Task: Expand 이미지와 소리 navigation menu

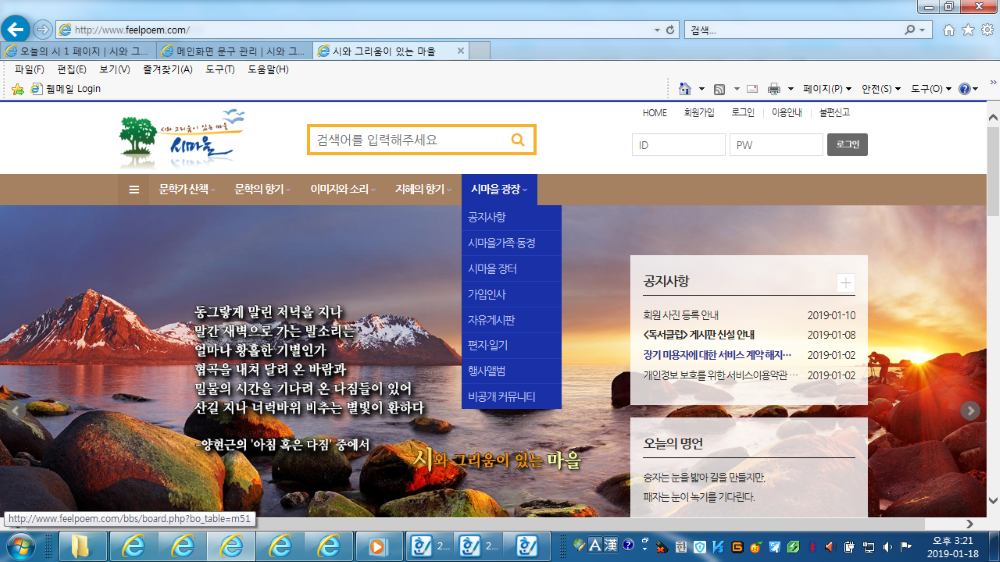Action: [x=342, y=189]
